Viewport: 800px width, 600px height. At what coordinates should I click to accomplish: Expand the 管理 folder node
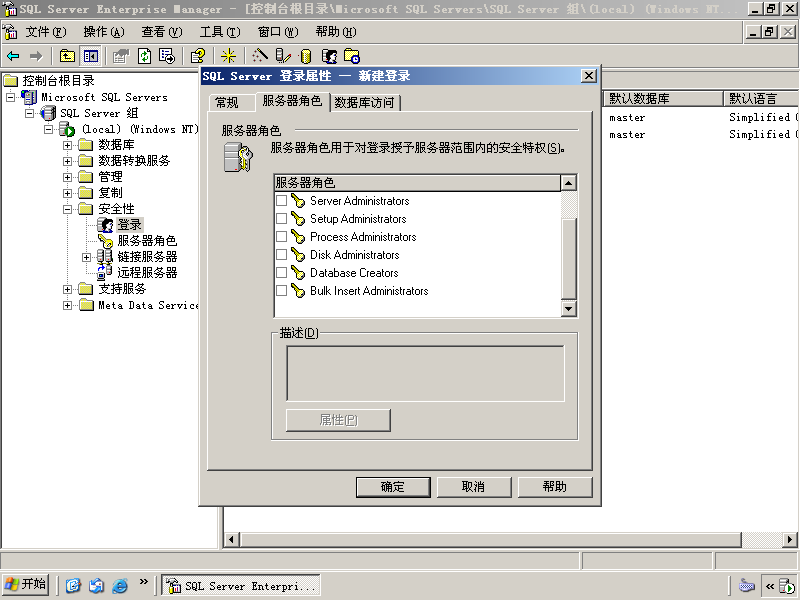tap(67, 177)
